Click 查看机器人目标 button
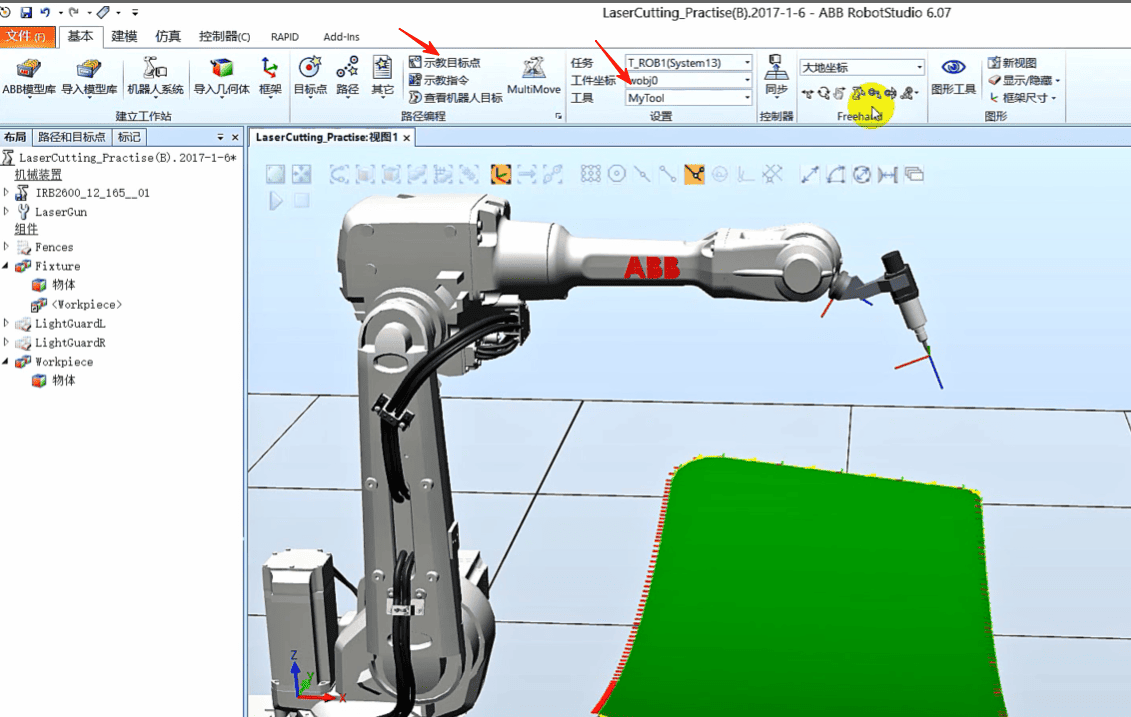The image size is (1131, 717). tap(456, 97)
